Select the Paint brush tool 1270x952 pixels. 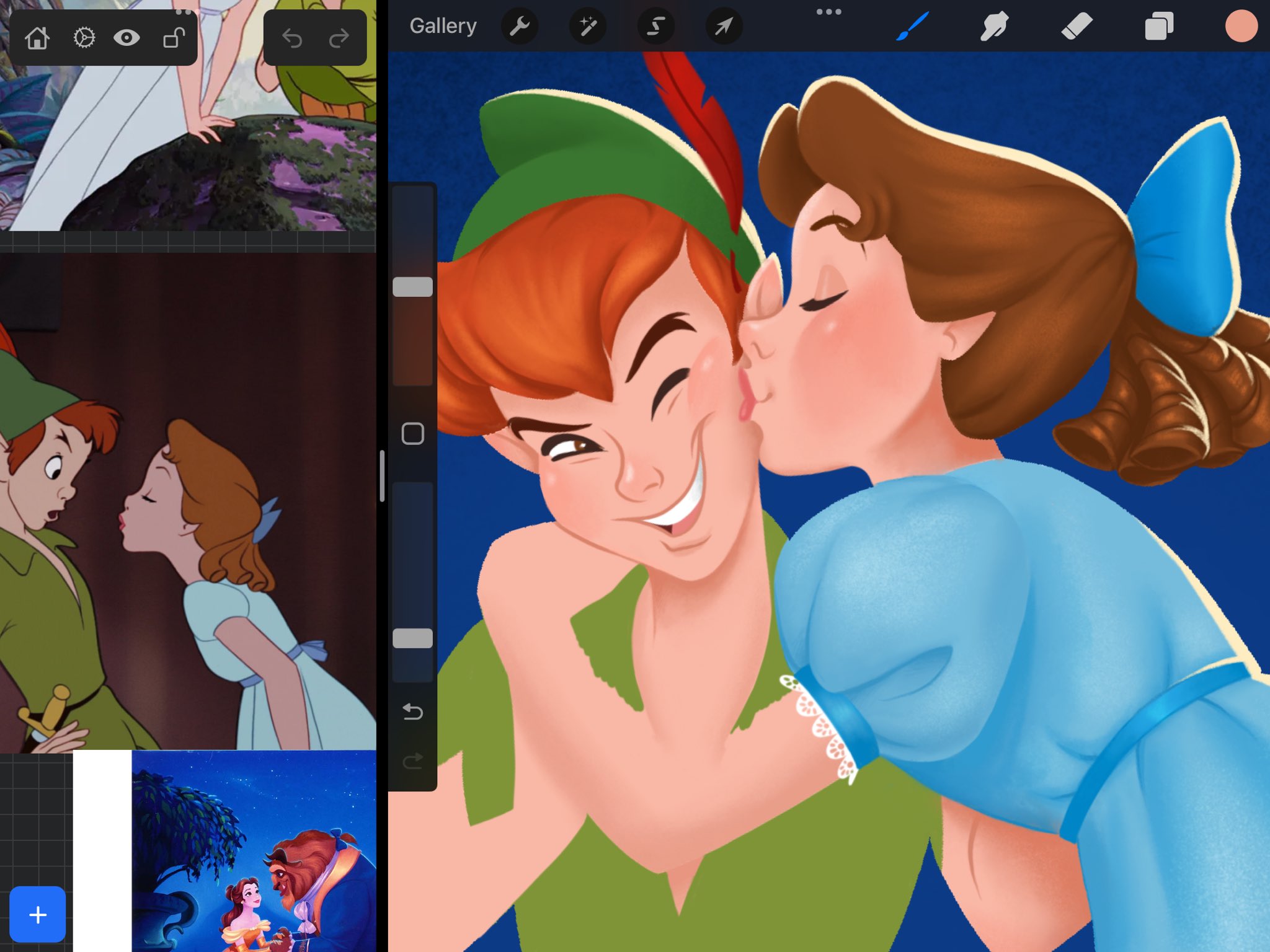point(912,26)
